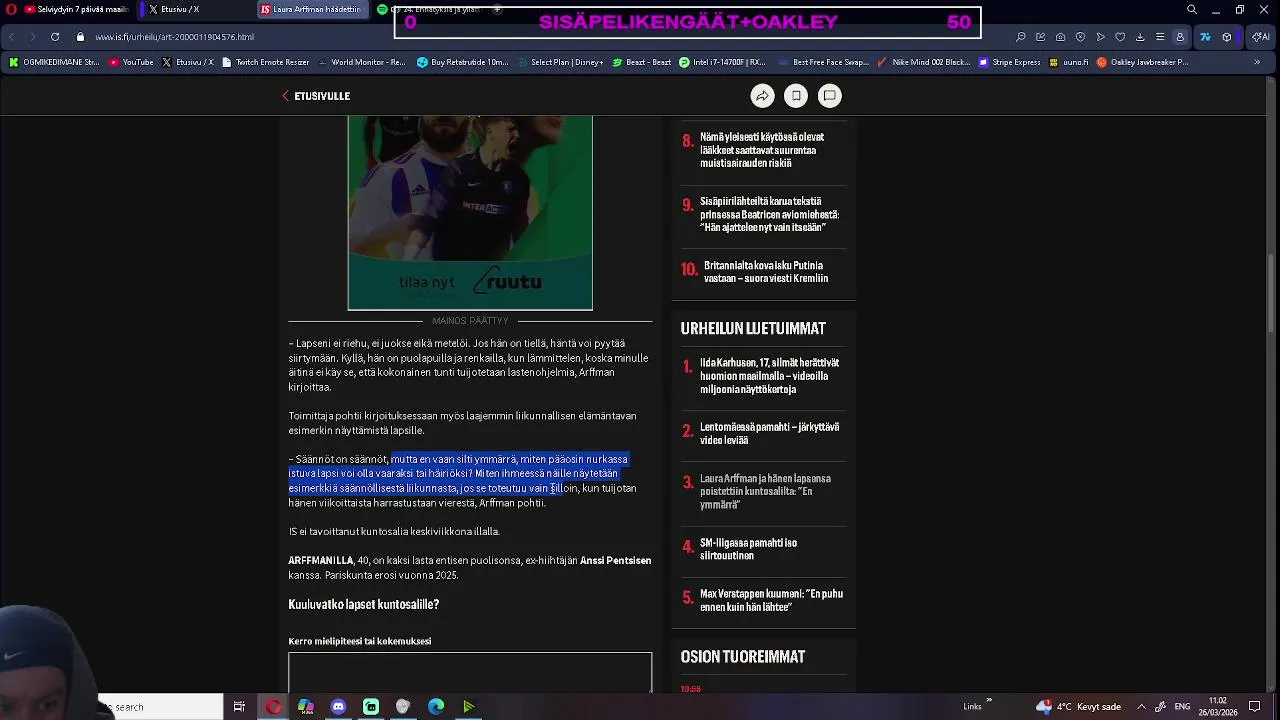1280x720 pixels.
Task: Click the 7TV extension icon
Action: click(x=1205, y=37)
